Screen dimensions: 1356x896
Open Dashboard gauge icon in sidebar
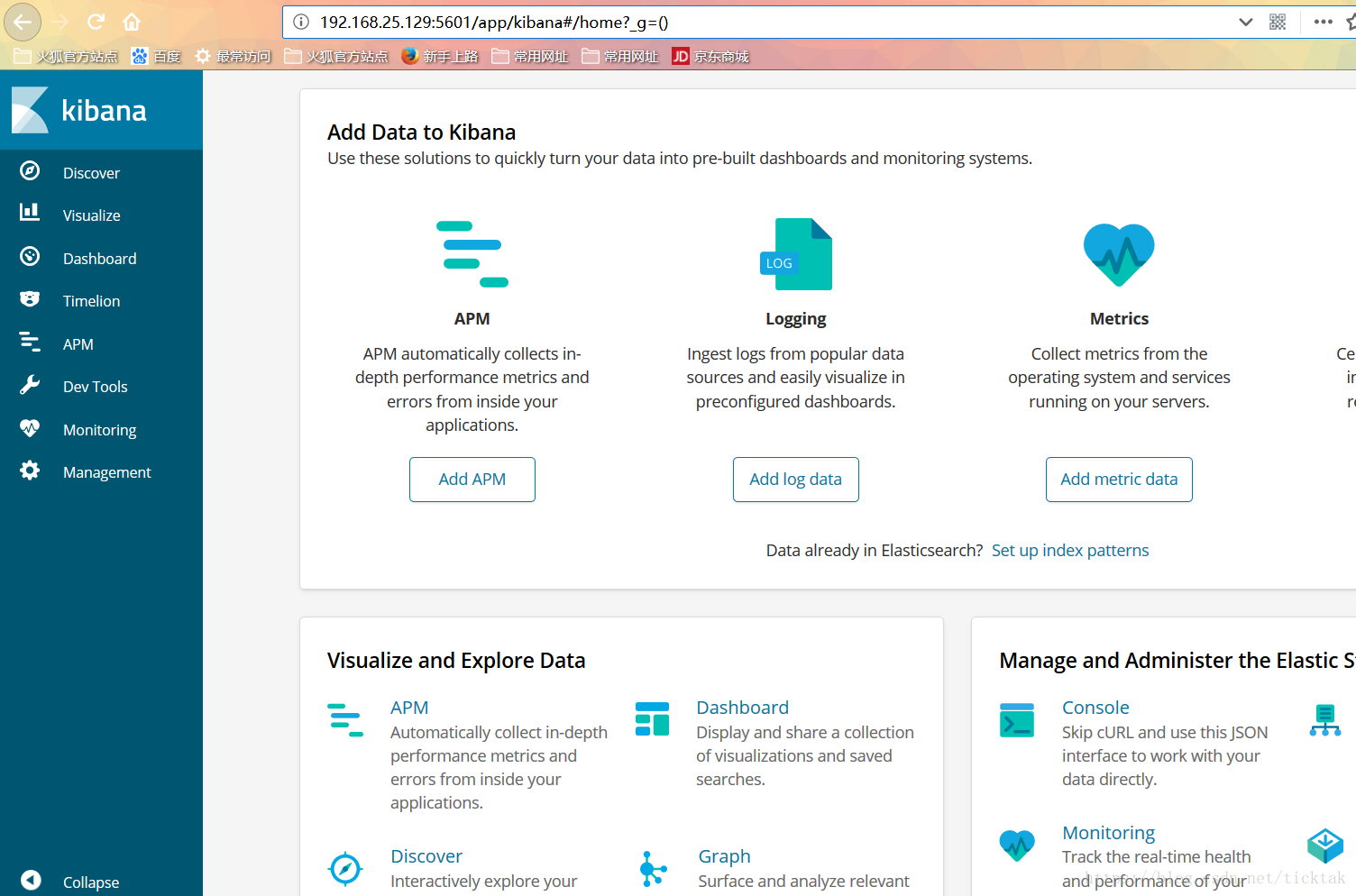30,256
